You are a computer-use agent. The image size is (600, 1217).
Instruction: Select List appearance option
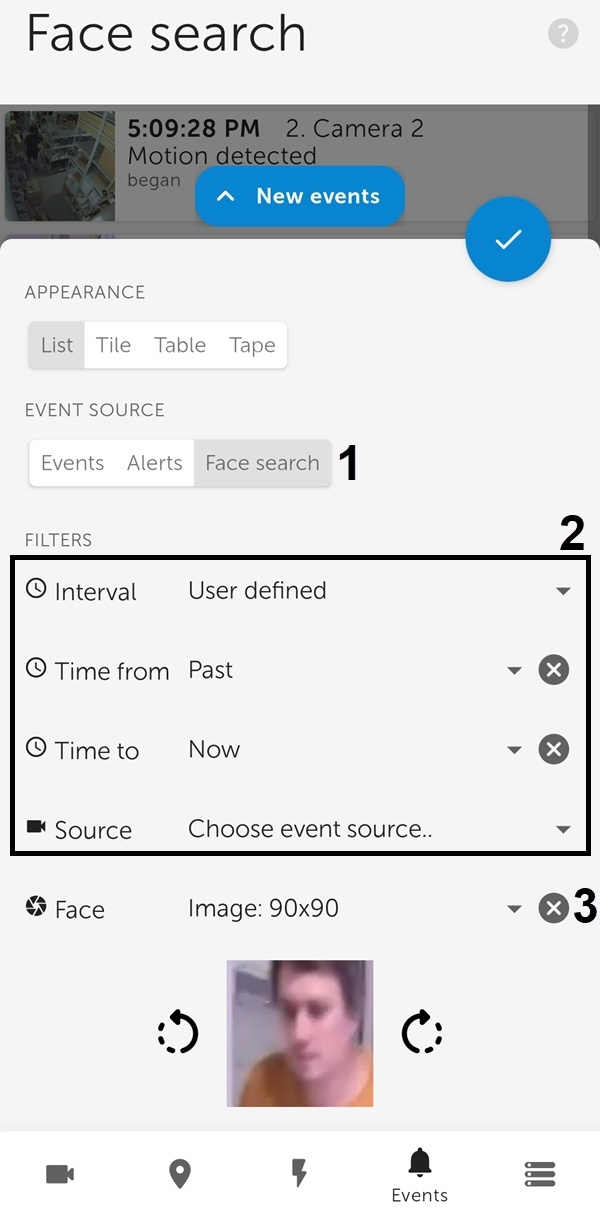pyautogui.click(x=57, y=345)
